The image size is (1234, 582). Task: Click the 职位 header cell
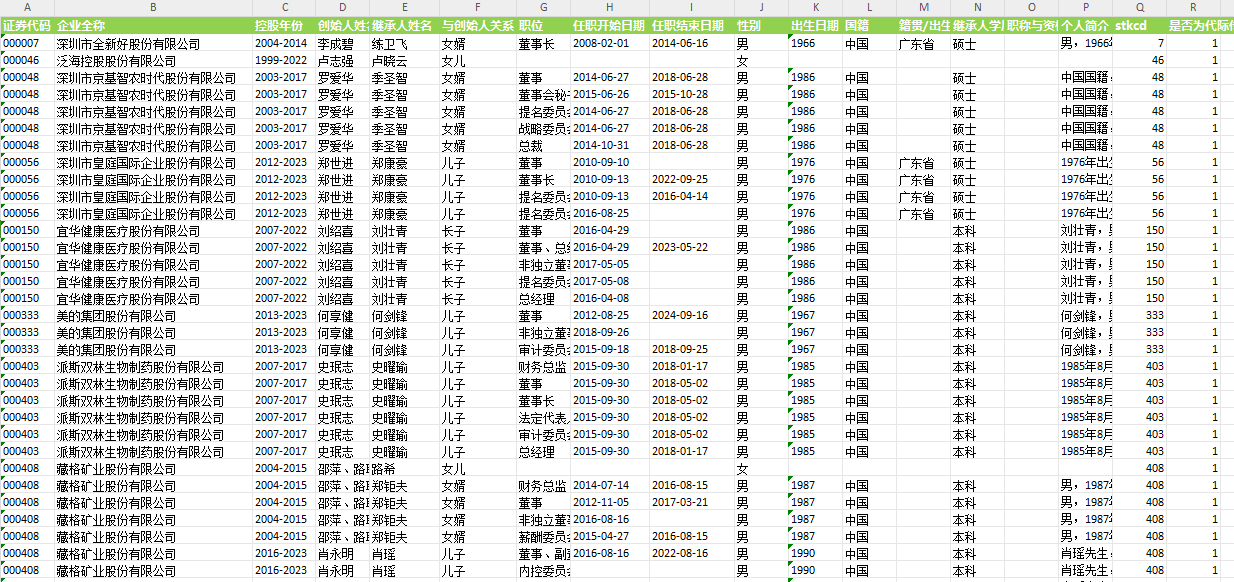click(x=543, y=24)
